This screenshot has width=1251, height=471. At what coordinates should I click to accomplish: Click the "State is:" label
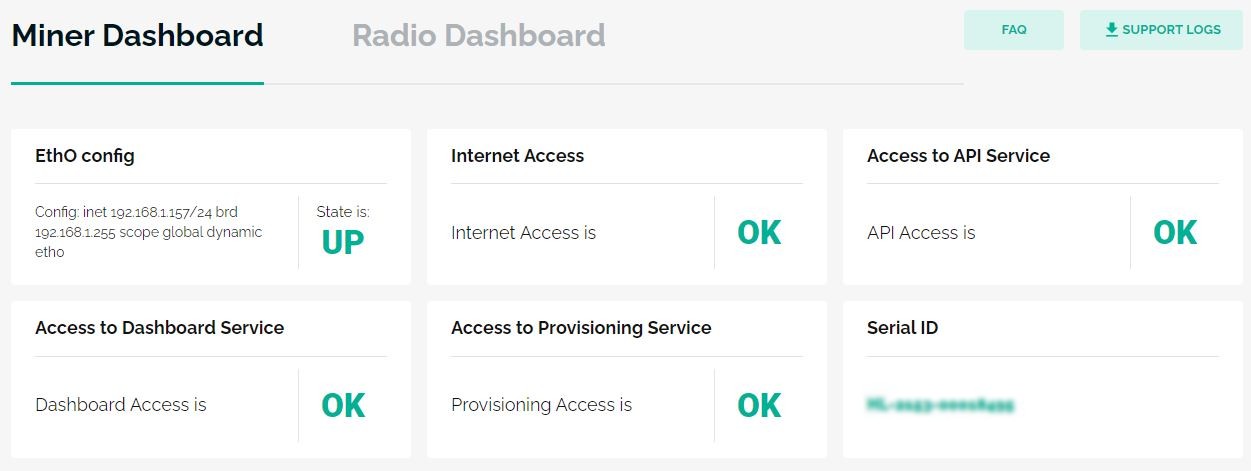(343, 212)
